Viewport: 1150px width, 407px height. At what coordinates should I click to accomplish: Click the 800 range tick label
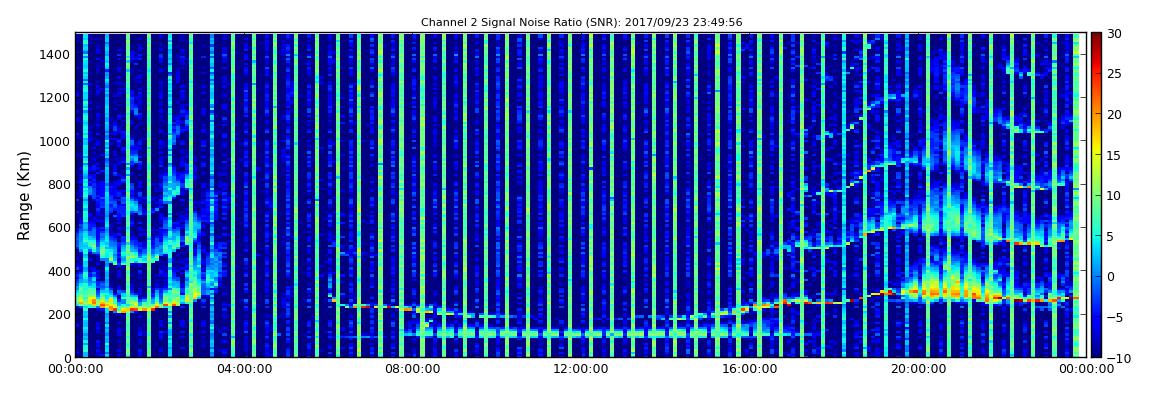pos(59,185)
